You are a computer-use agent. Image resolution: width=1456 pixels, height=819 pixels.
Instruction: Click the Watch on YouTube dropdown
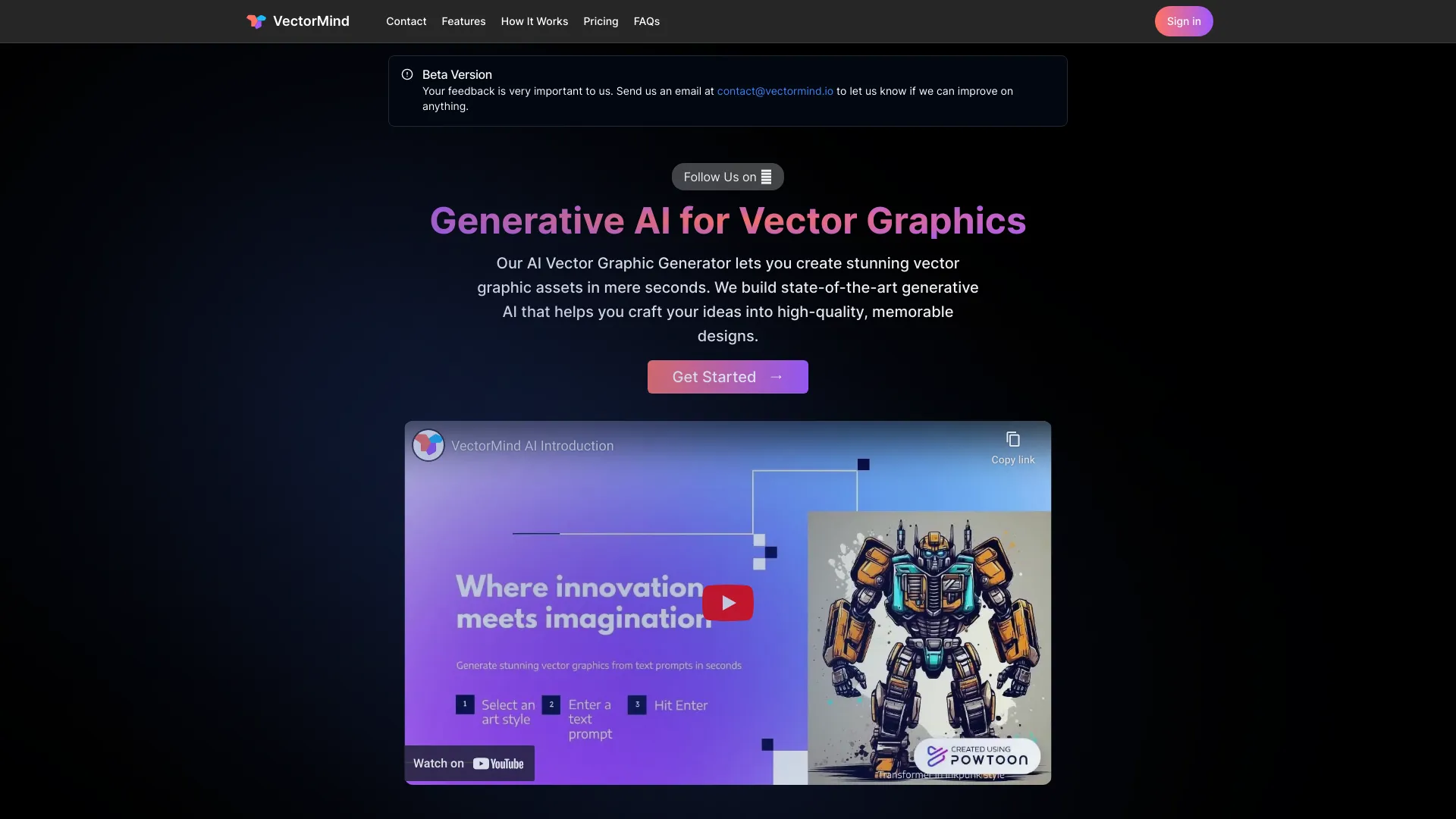468,762
